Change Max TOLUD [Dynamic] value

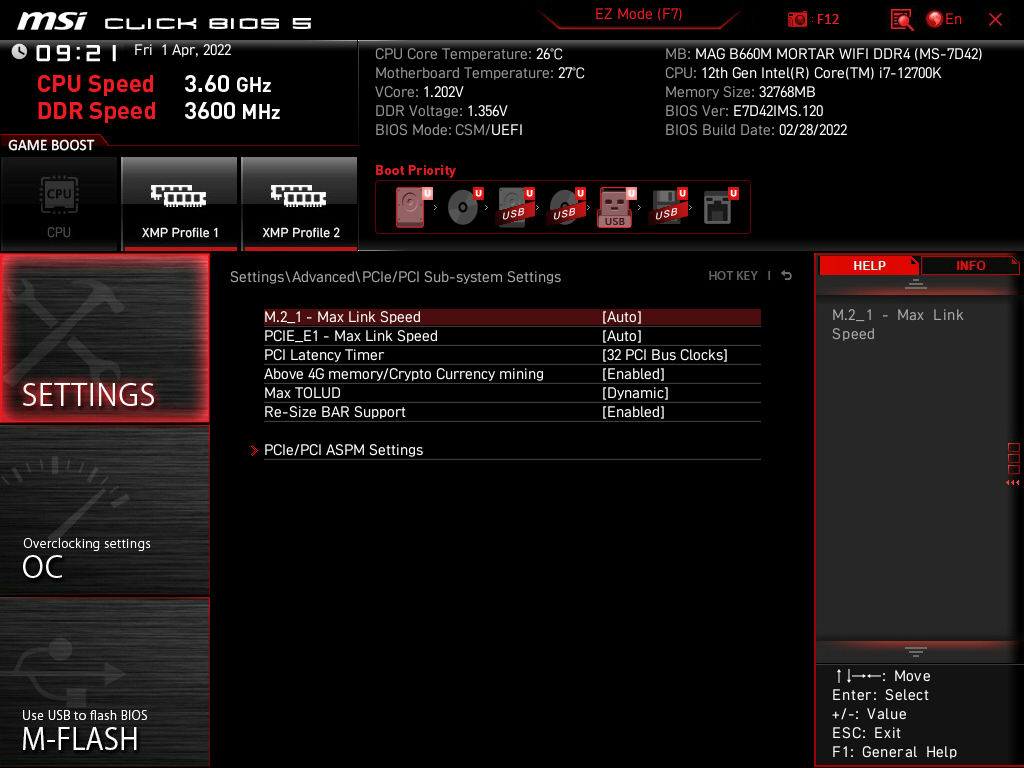635,392
